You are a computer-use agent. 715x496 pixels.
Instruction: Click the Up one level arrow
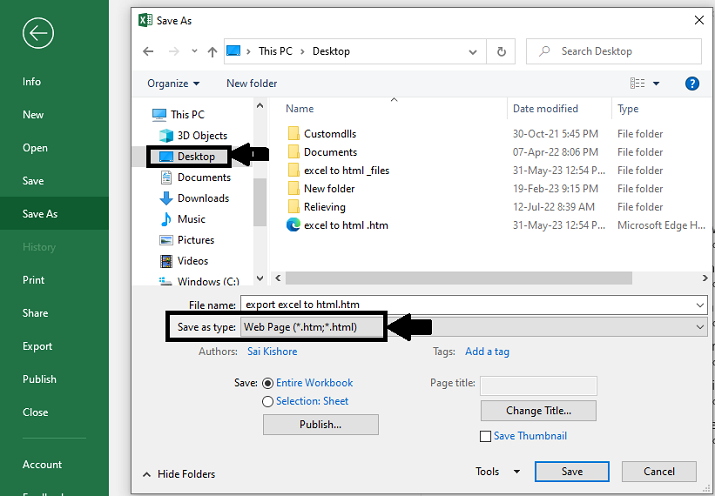tap(212, 51)
